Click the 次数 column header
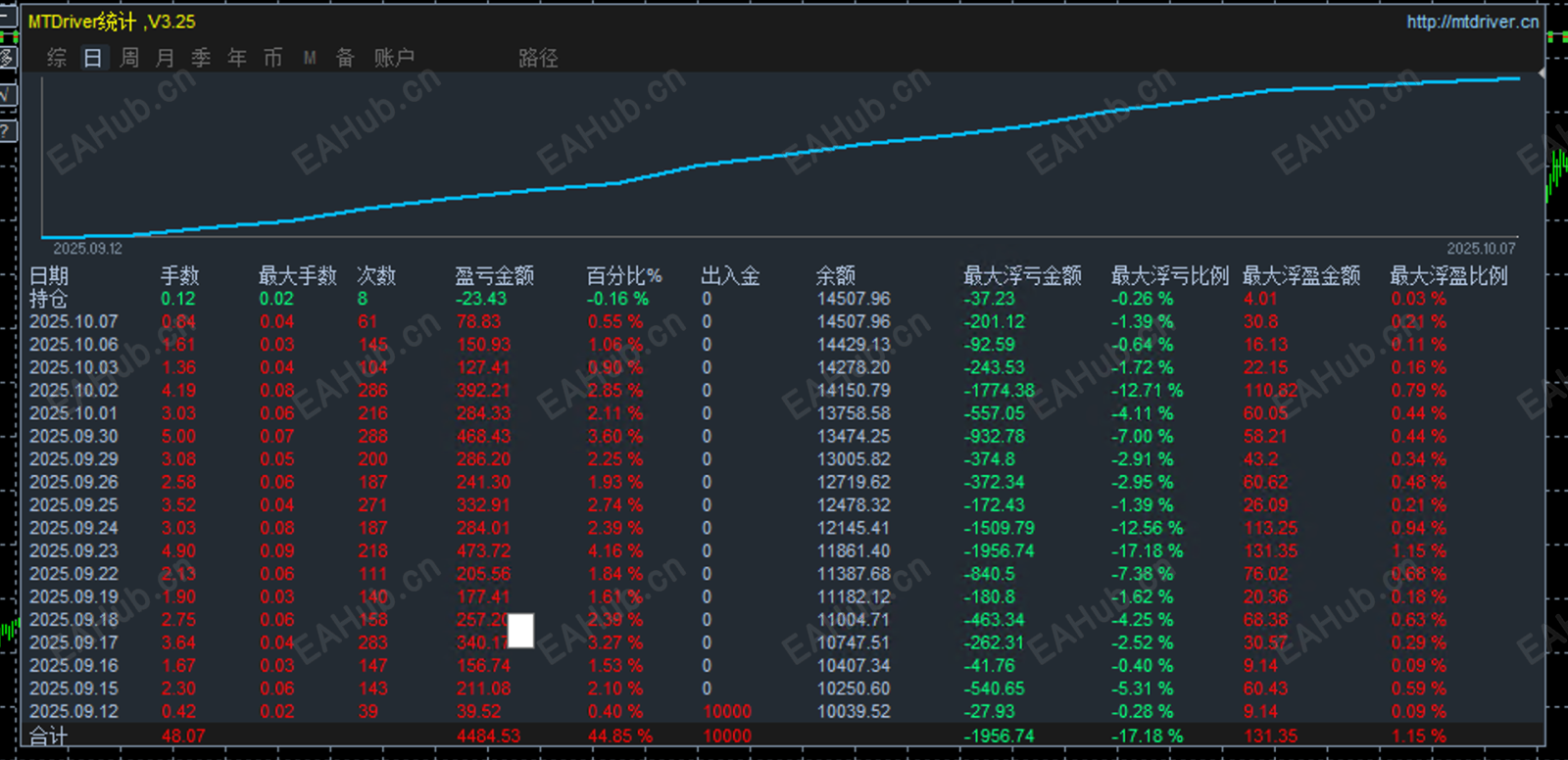The width and height of the screenshot is (1568, 760). tap(376, 276)
